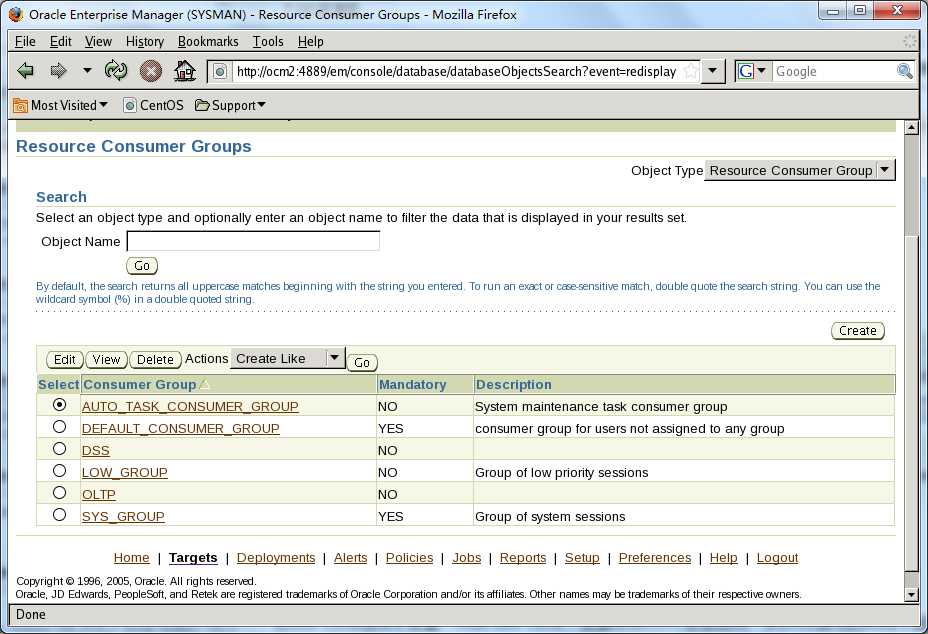928x634 pixels.
Task: Open the Support bookmarks folder
Action: 230,105
